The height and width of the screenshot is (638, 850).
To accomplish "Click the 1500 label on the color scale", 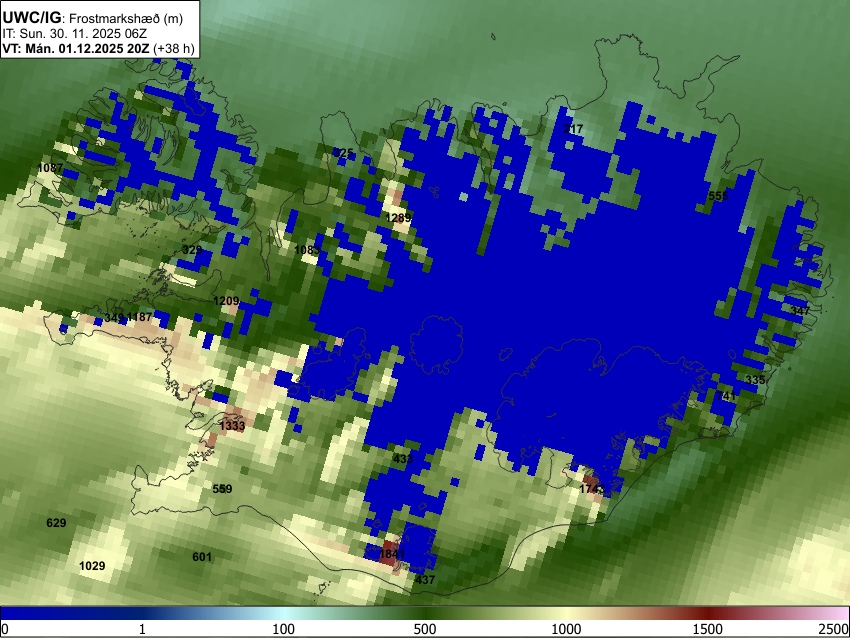I will pyautogui.click(x=708, y=629).
